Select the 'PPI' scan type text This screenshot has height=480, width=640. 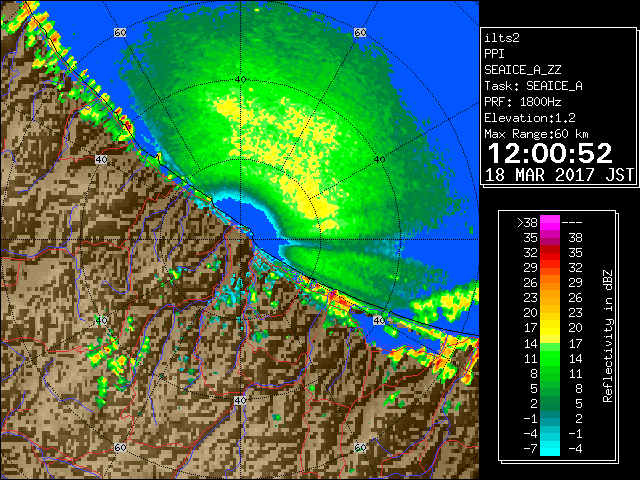tap(494, 54)
